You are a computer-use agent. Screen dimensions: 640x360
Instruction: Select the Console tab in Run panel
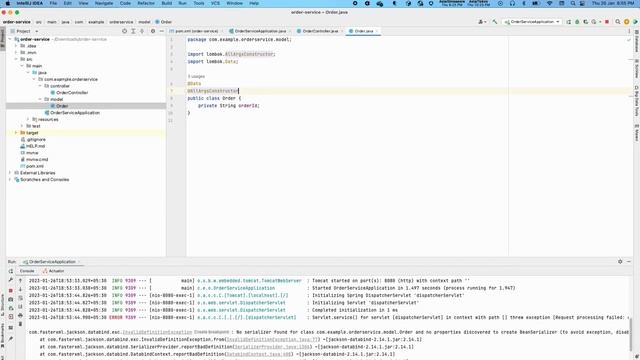click(x=27, y=271)
